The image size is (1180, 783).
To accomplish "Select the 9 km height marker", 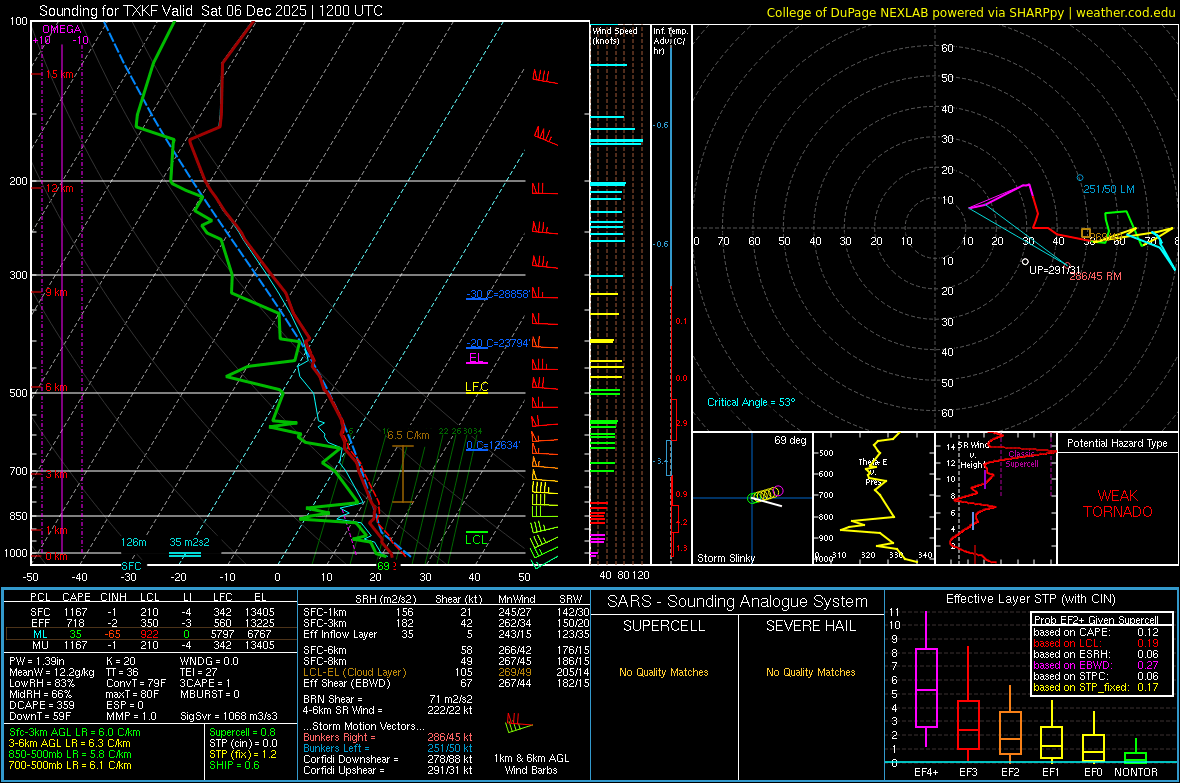I will point(56,292).
